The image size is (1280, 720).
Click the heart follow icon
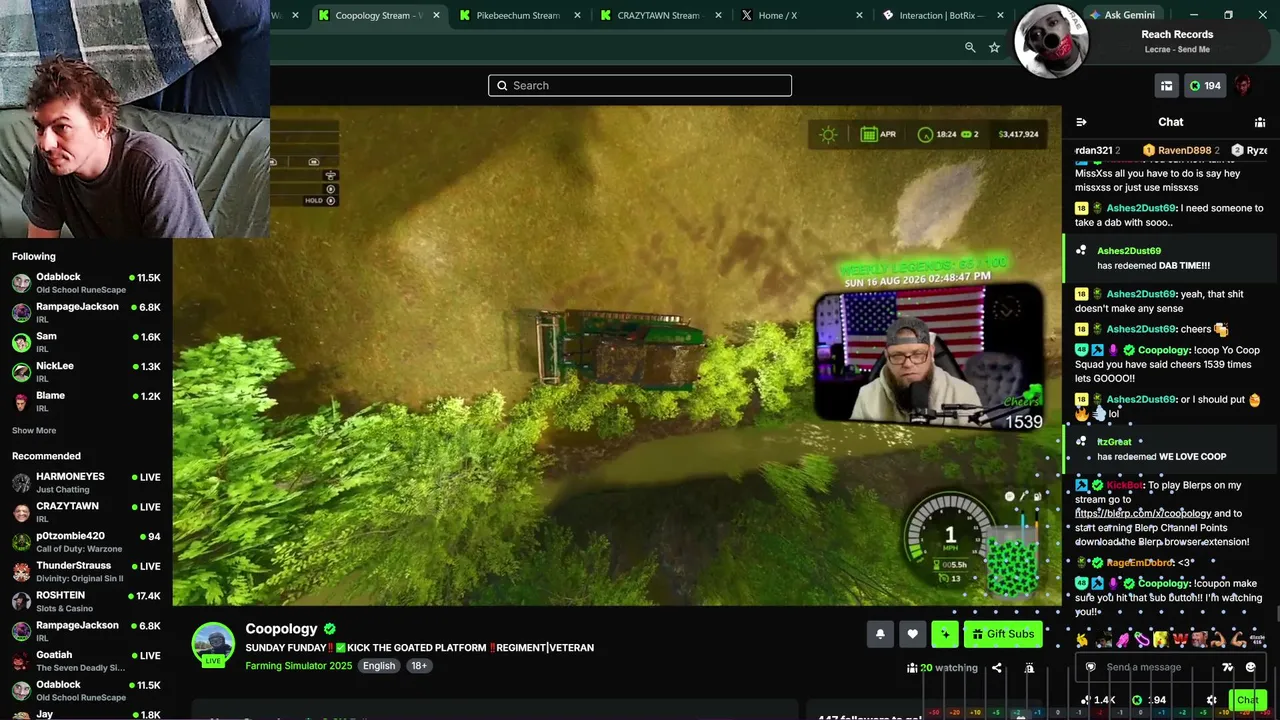[x=912, y=634]
